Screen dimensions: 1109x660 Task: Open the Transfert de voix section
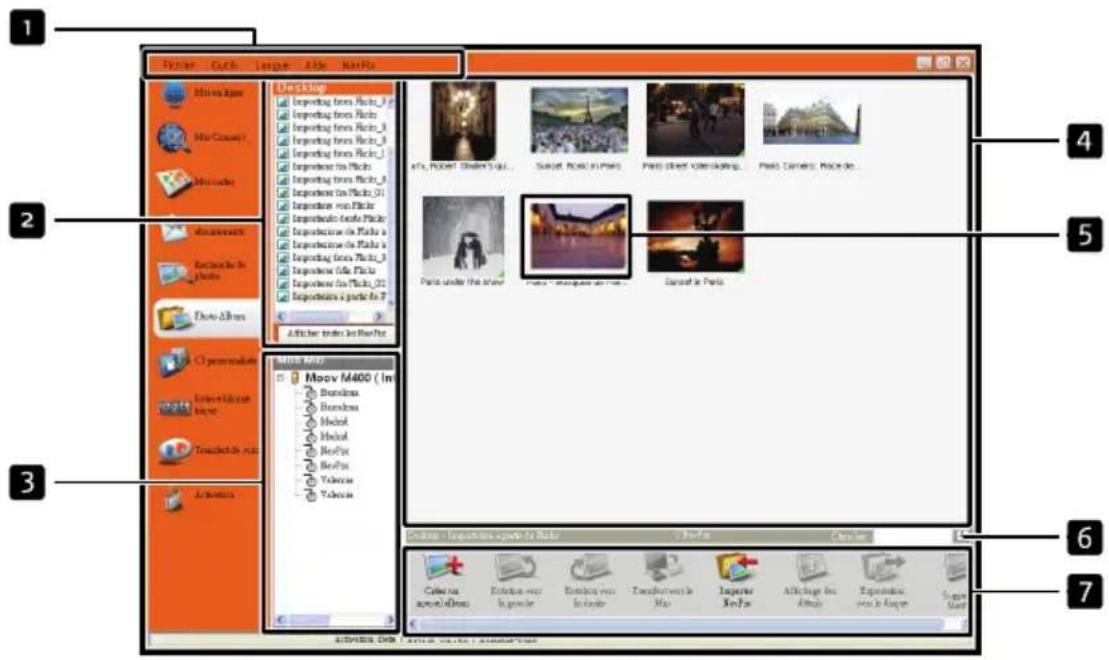207,450
